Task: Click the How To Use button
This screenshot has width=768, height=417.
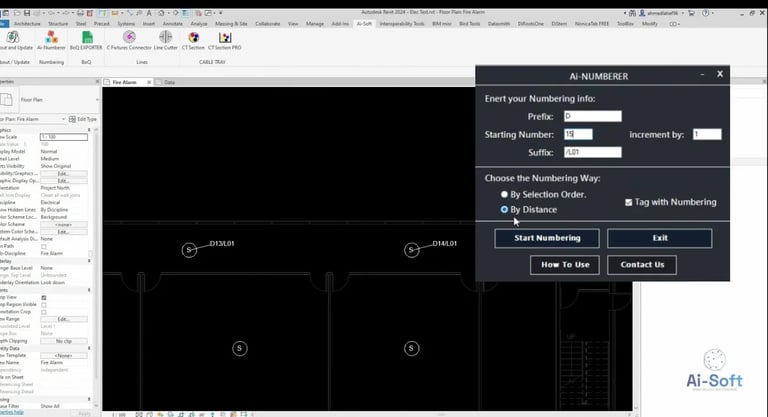Action: click(x=565, y=265)
